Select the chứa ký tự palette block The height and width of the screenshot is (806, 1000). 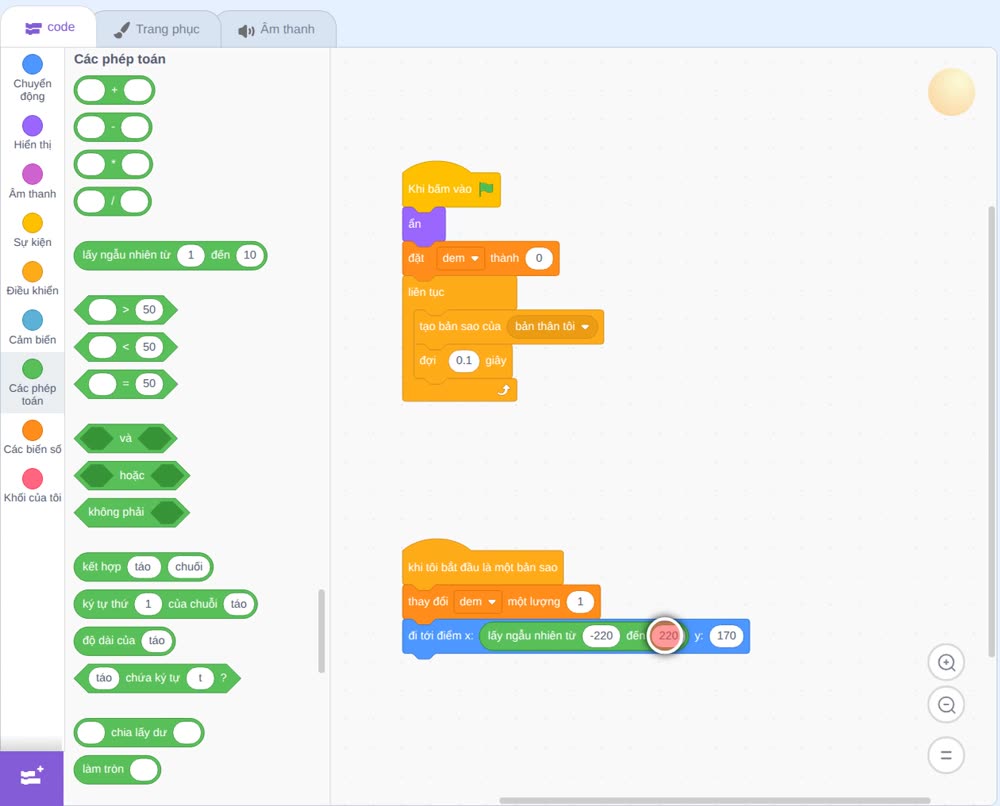tap(158, 678)
